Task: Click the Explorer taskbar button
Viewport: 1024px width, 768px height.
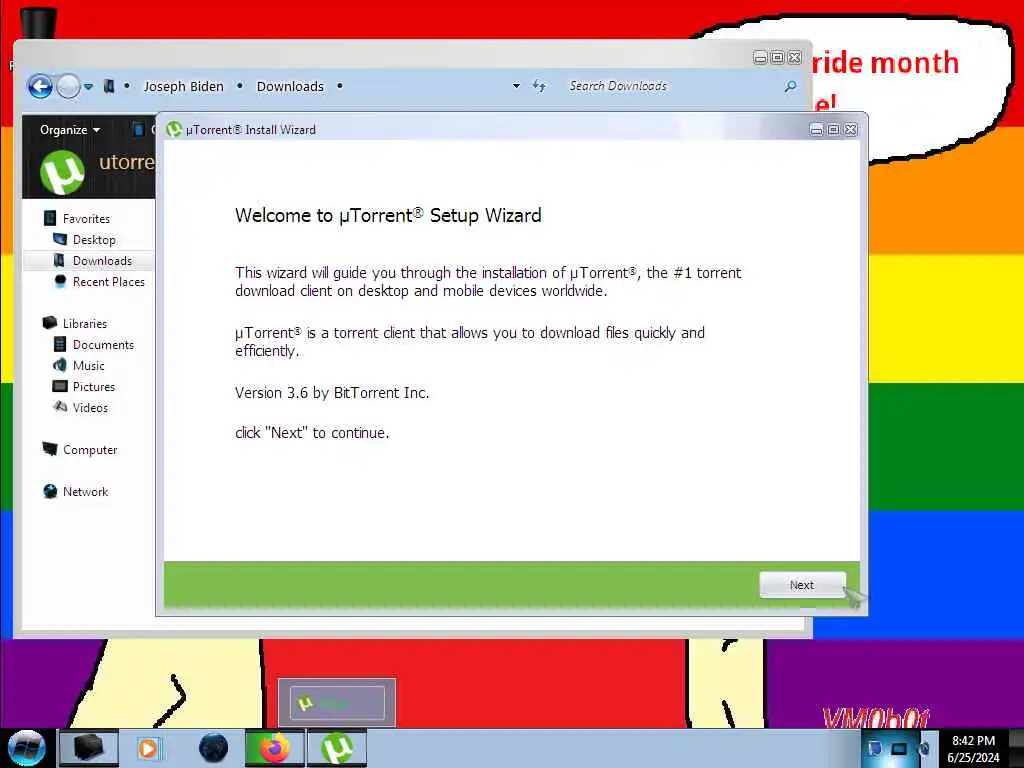Action: 89,748
